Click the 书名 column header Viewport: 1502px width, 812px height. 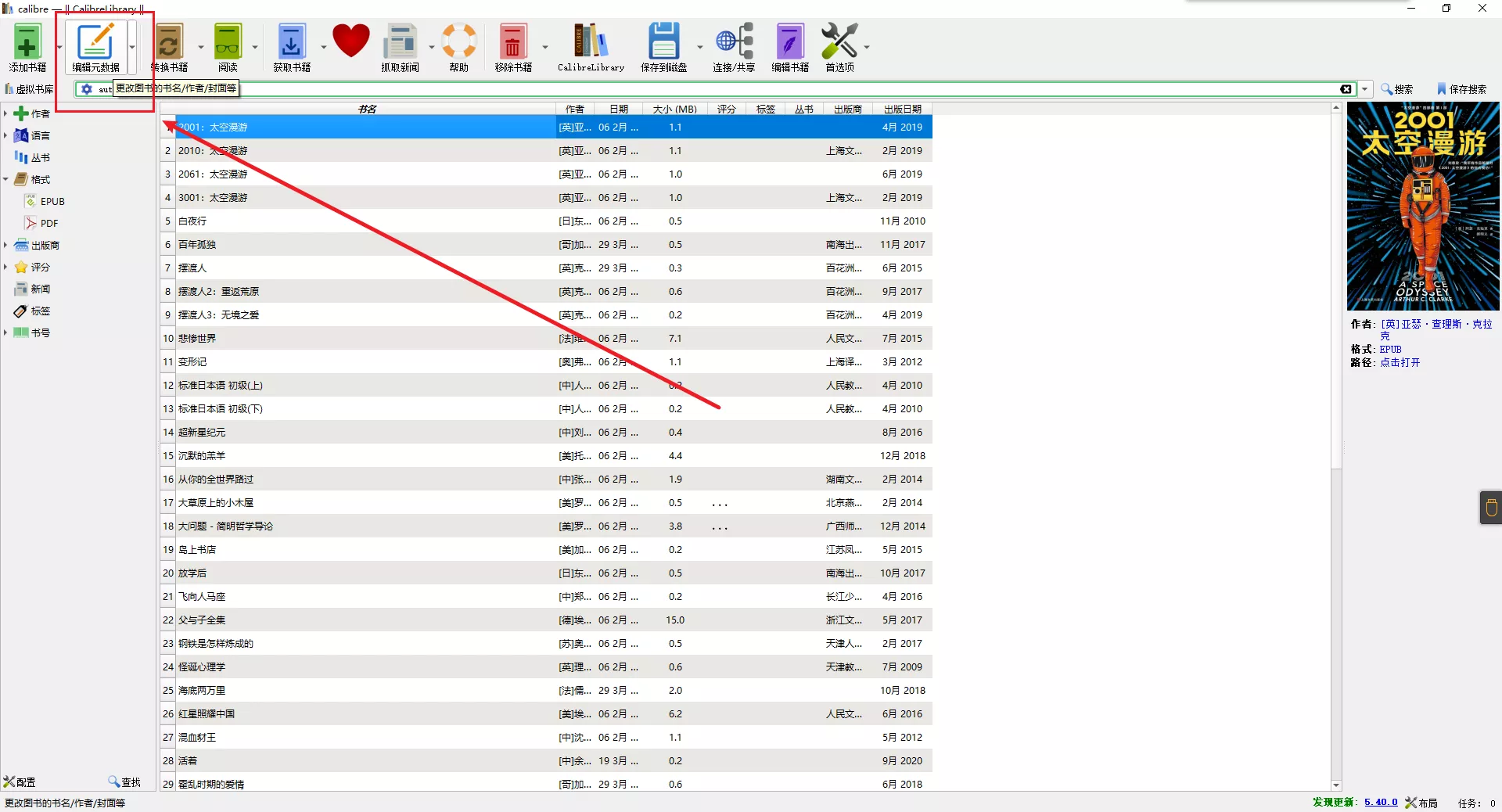pos(367,109)
